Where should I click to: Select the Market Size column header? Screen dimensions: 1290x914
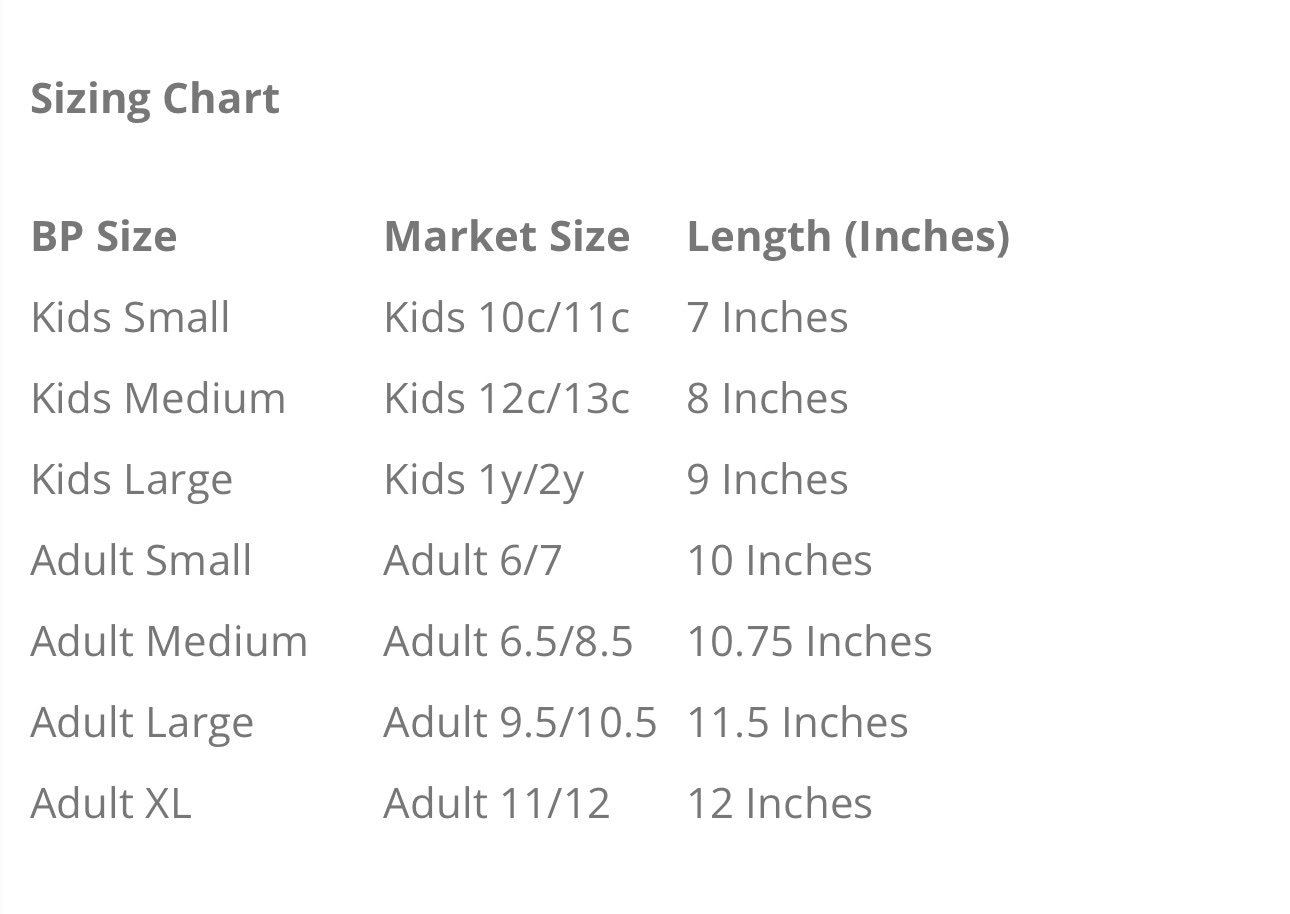[507, 236]
